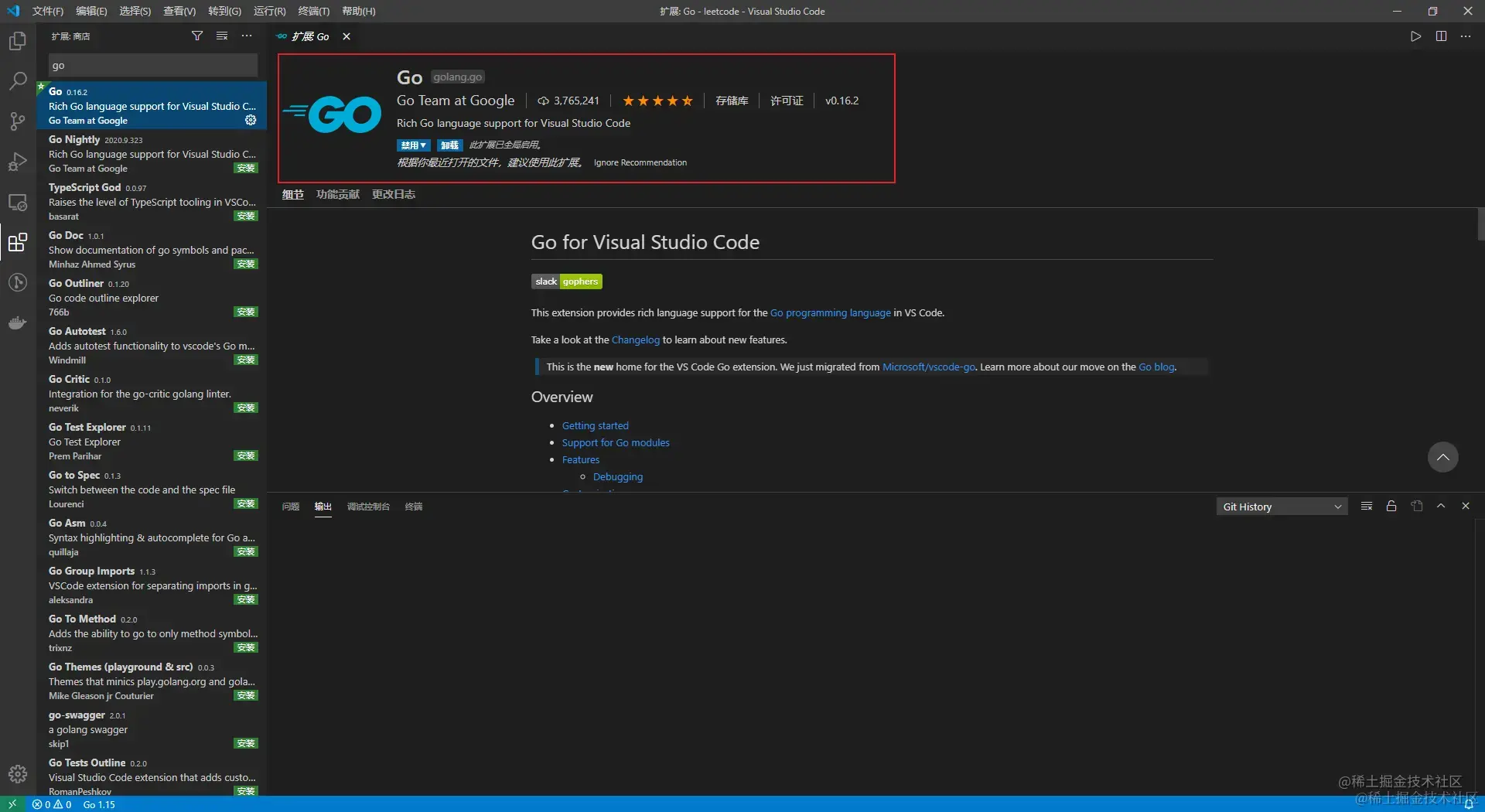Image resolution: width=1485 pixels, height=812 pixels.
Task: Close the bottom panel
Action: pos(1466,506)
